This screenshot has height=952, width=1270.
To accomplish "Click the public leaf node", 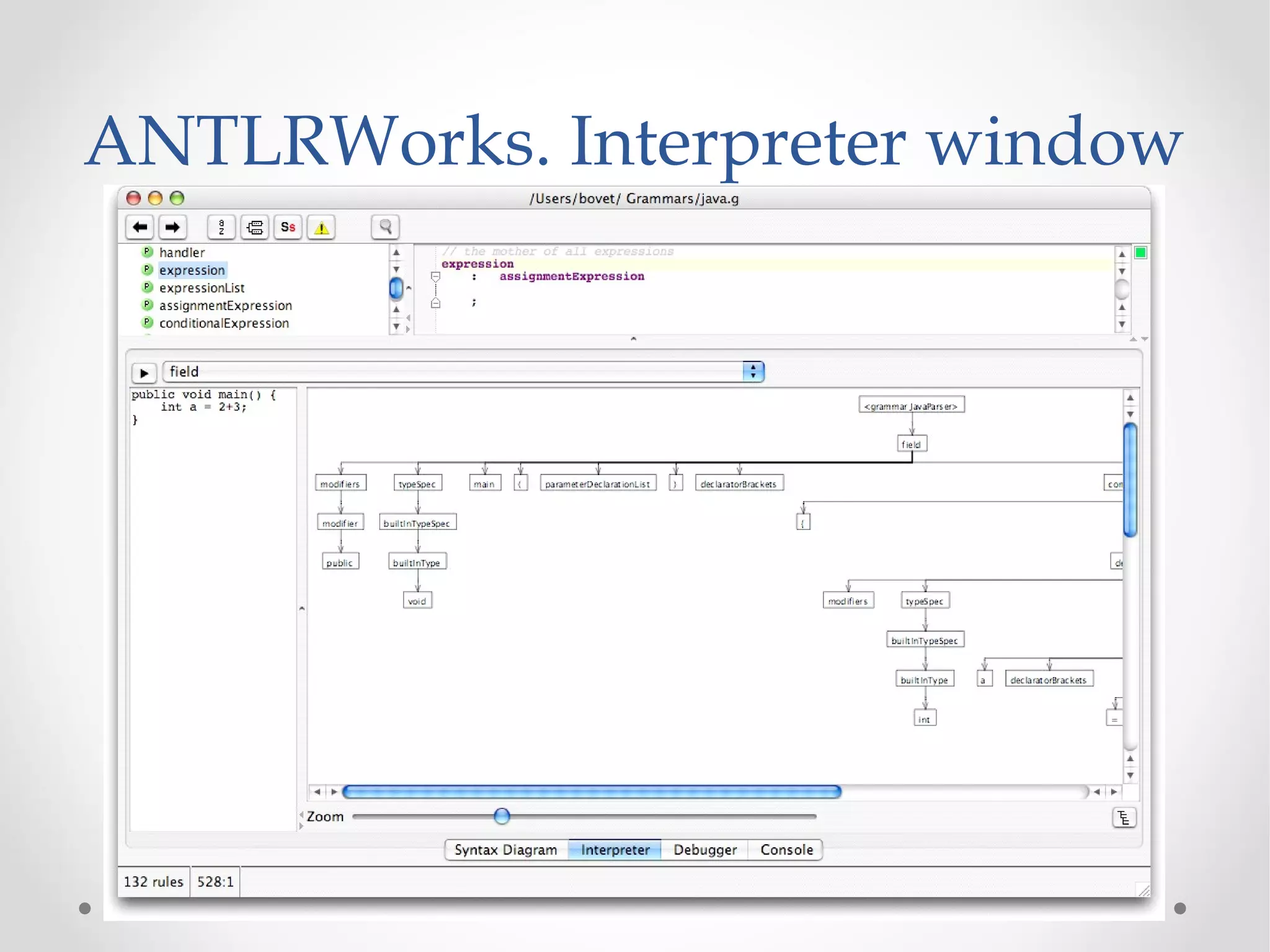I will (x=340, y=563).
